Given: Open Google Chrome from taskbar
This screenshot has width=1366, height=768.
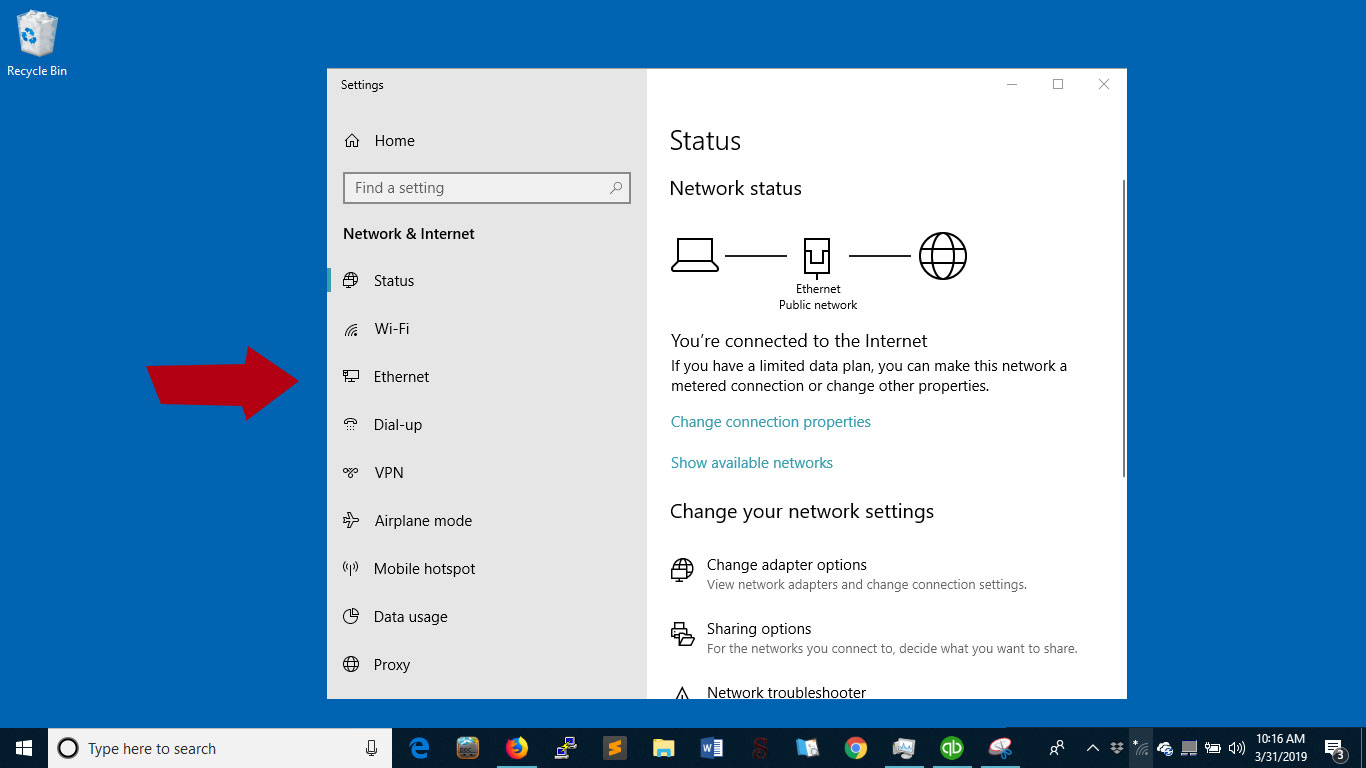Looking at the screenshot, I should point(855,748).
